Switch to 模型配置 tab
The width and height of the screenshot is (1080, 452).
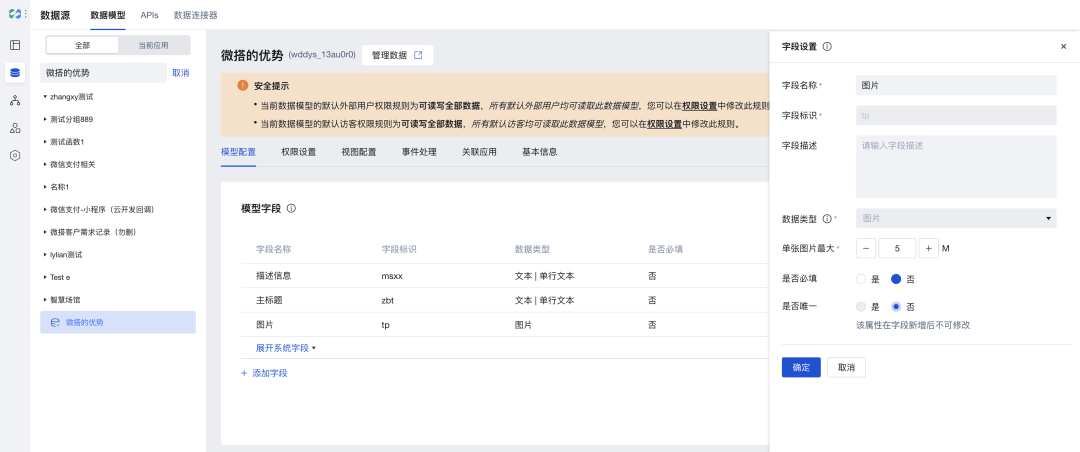click(238, 152)
